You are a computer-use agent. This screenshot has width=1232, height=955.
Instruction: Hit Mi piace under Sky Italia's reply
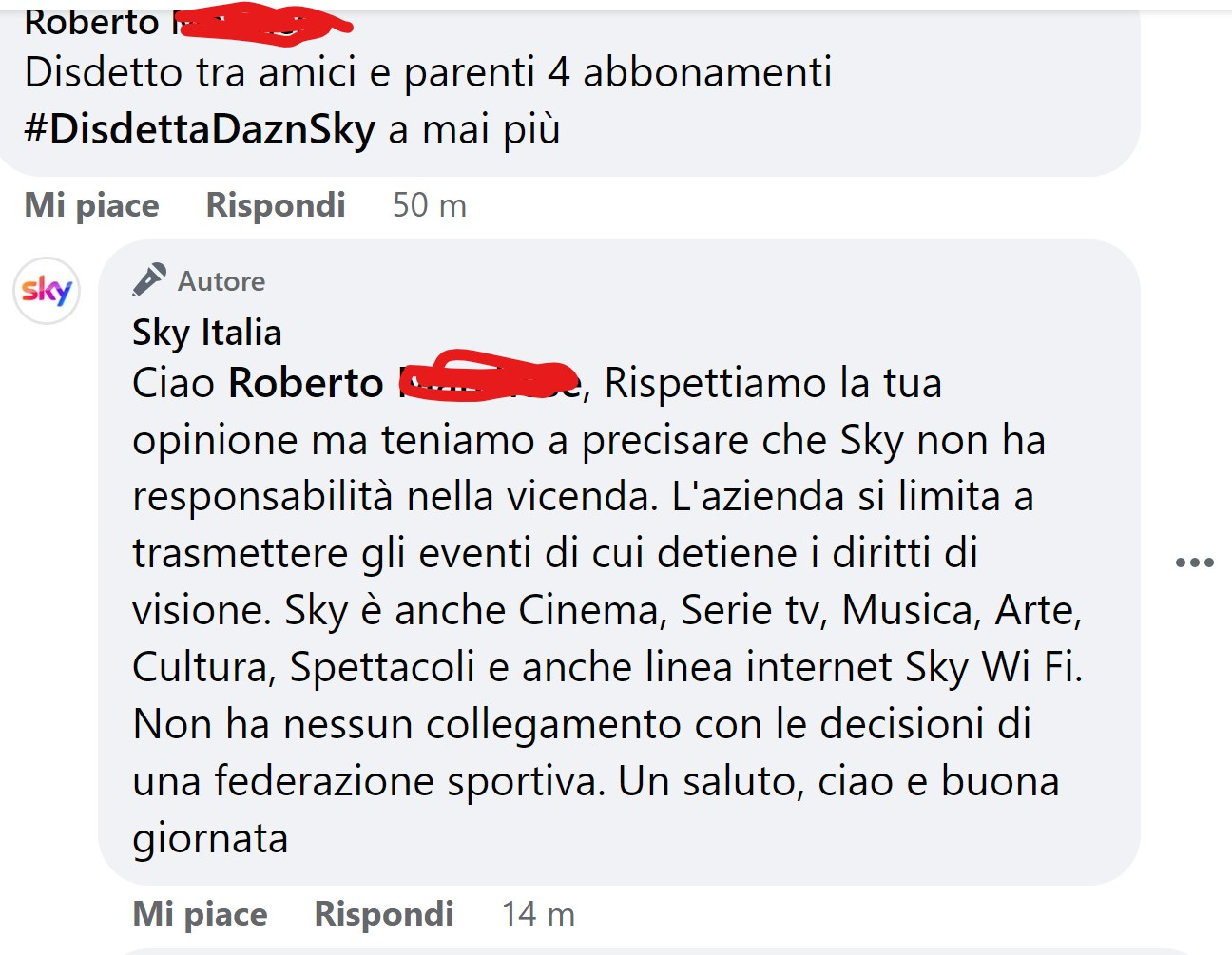(x=200, y=914)
